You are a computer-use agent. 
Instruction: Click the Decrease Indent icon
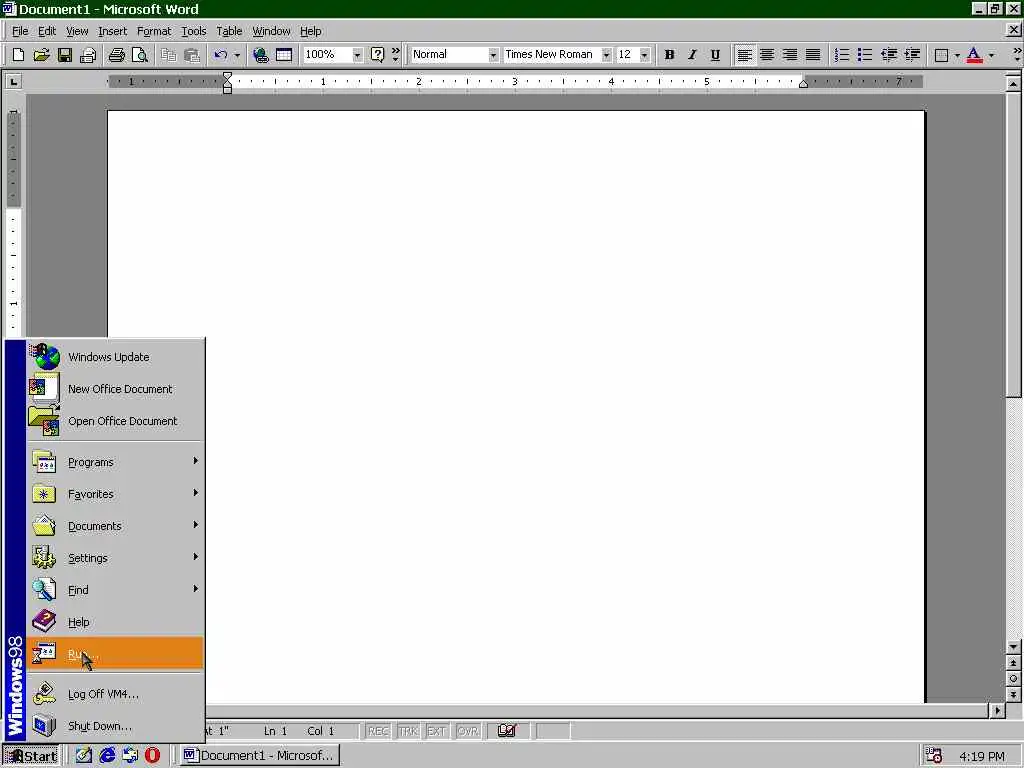tap(889, 55)
